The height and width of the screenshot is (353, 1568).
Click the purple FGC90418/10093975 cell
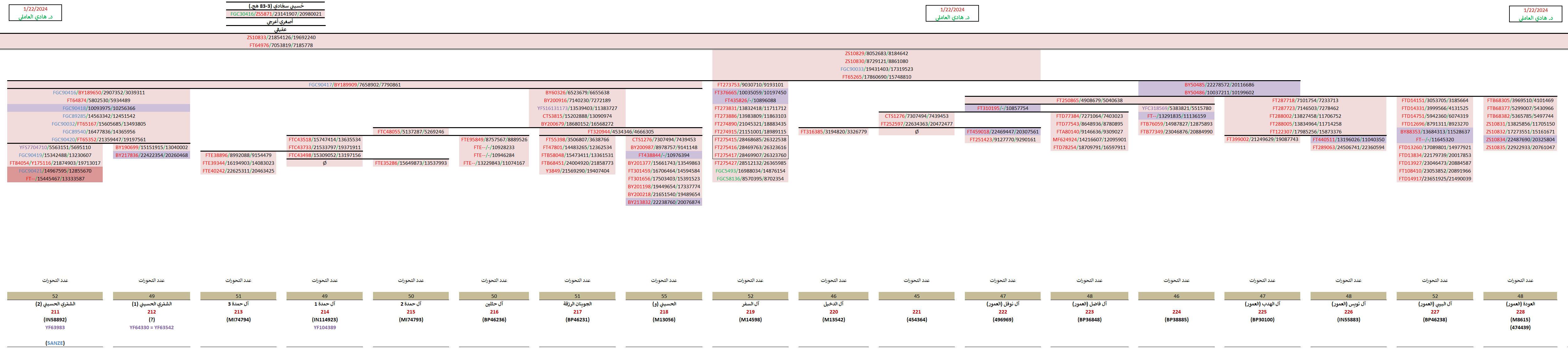[99, 108]
